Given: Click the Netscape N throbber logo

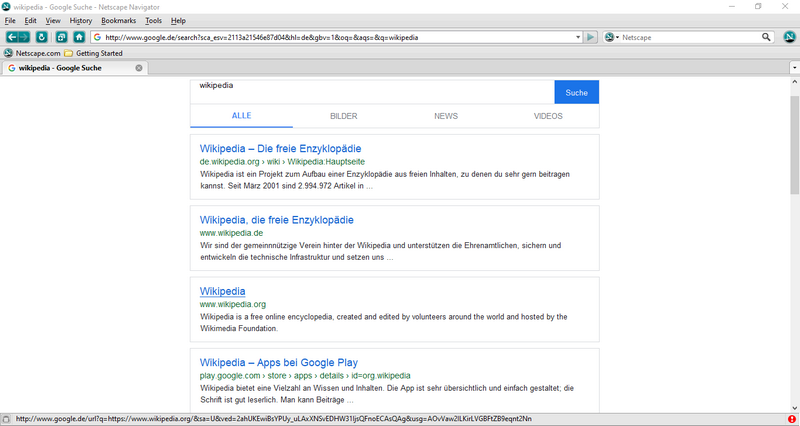Looking at the screenshot, I should (x=788, y=37).
